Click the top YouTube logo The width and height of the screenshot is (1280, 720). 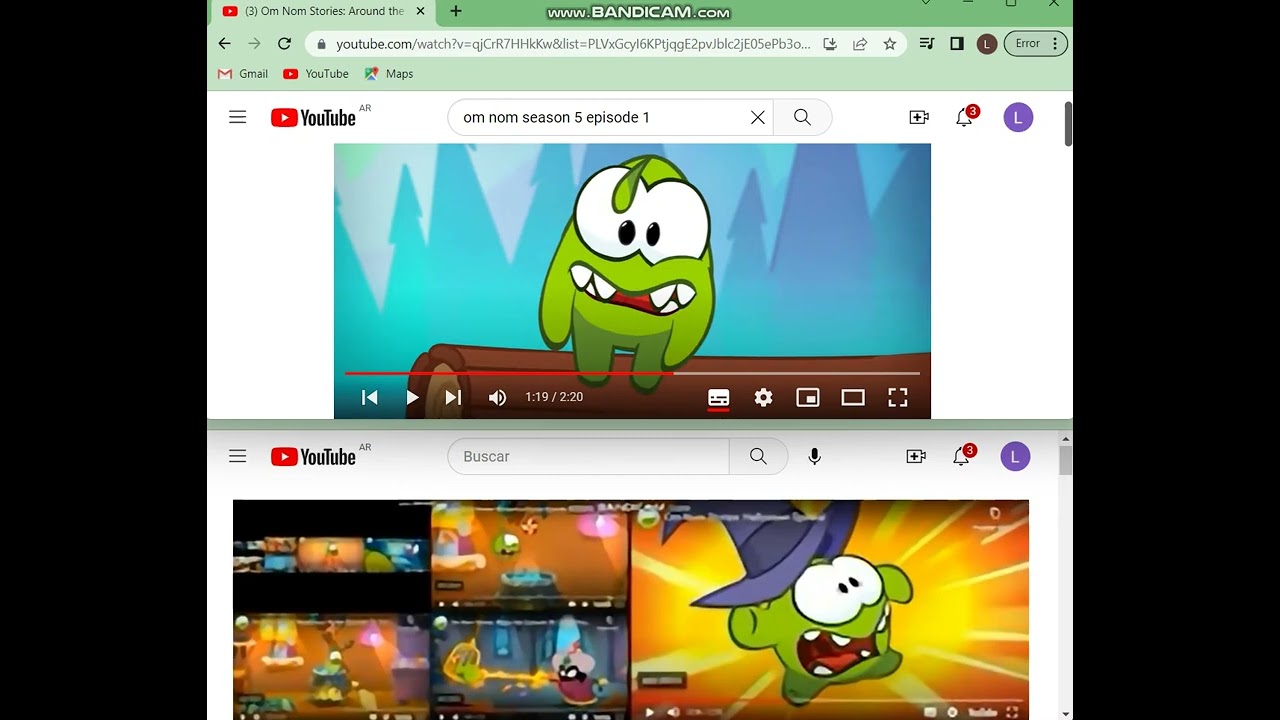[313, 118]
